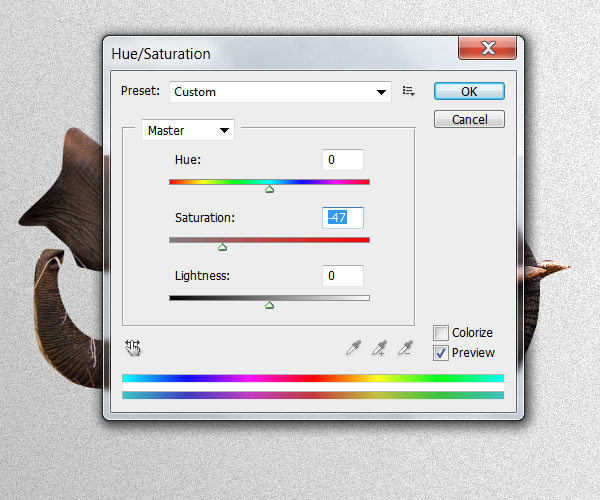Viewport: 600px width, 500px height.
Task: Click the Hue value field
Action: click(x=343, y=160)
